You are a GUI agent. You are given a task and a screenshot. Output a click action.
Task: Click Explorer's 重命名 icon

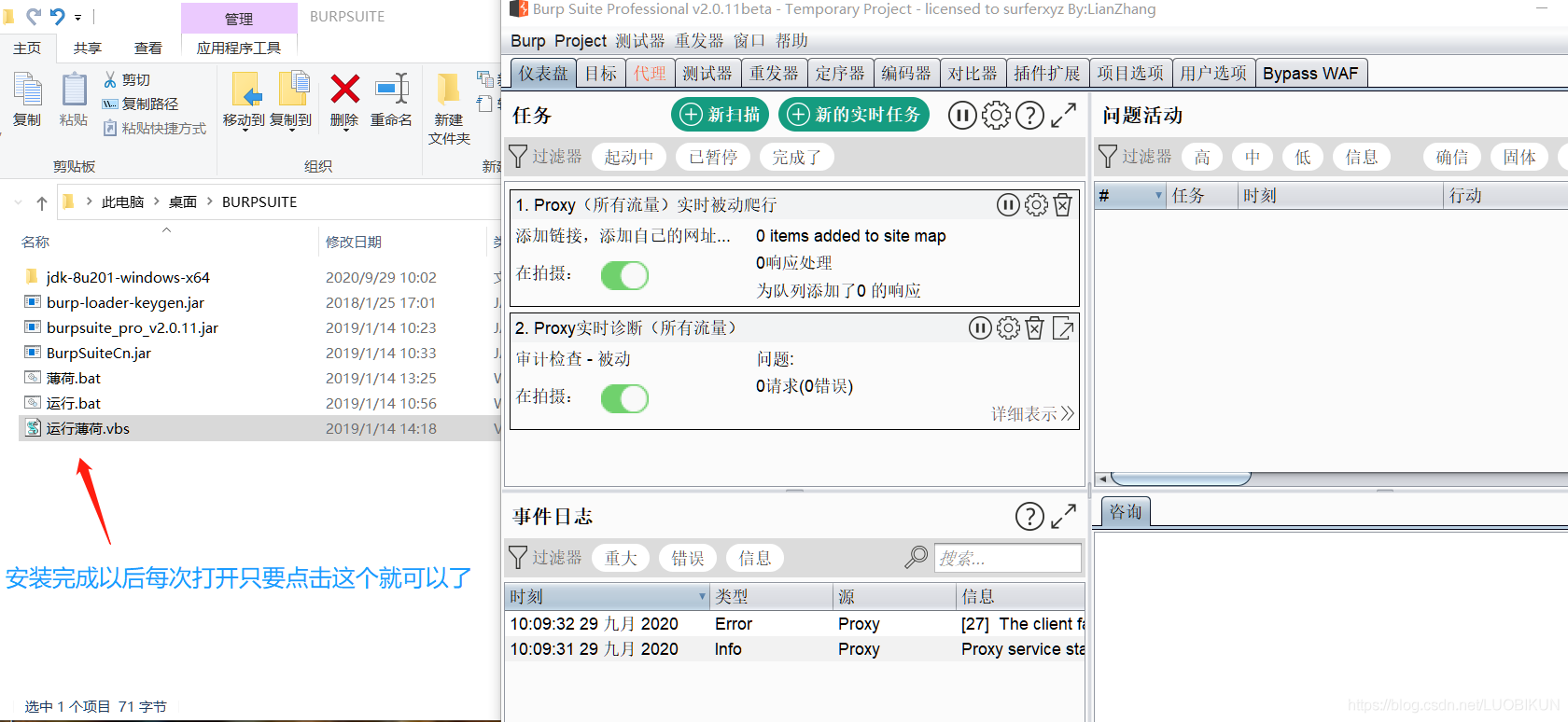tap(392, 90)
